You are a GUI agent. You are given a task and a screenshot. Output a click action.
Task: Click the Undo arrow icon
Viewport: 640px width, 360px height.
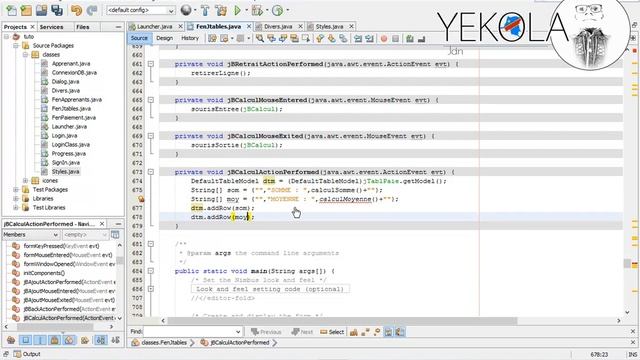tap(76, 10)
